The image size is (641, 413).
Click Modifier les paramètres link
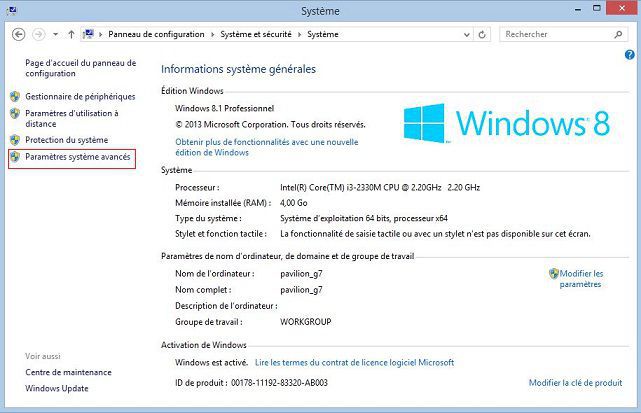tap(581, 279)
